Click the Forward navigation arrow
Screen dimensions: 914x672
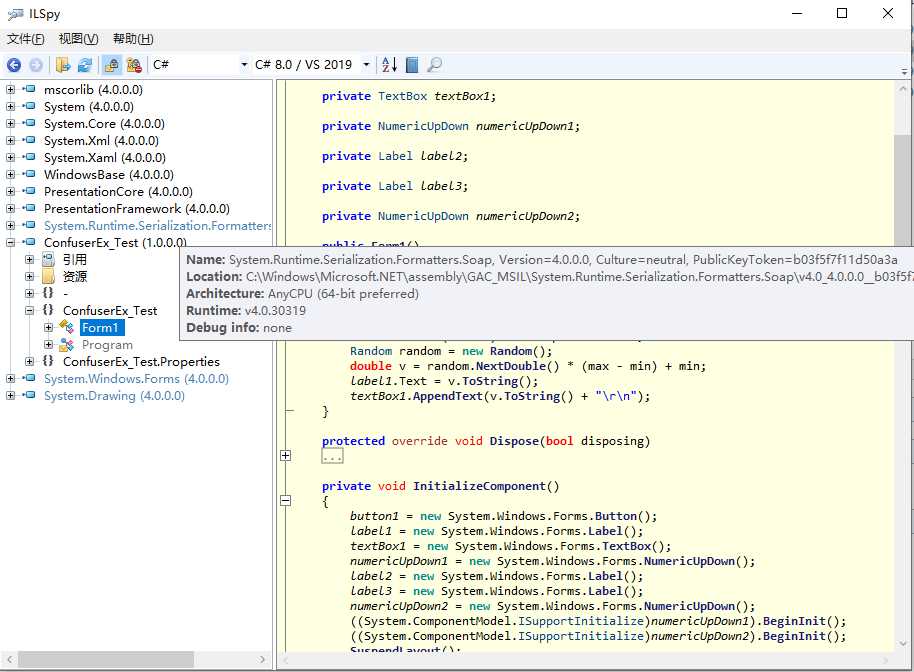[x=36, y=65]
